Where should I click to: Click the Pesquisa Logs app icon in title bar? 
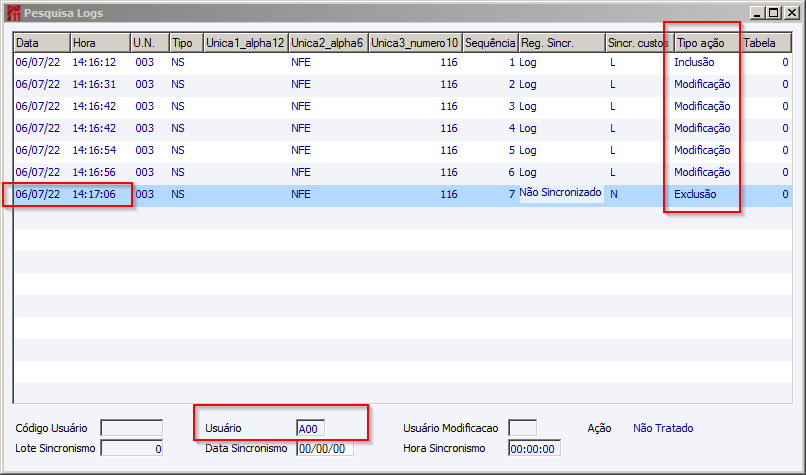point(14,13)
